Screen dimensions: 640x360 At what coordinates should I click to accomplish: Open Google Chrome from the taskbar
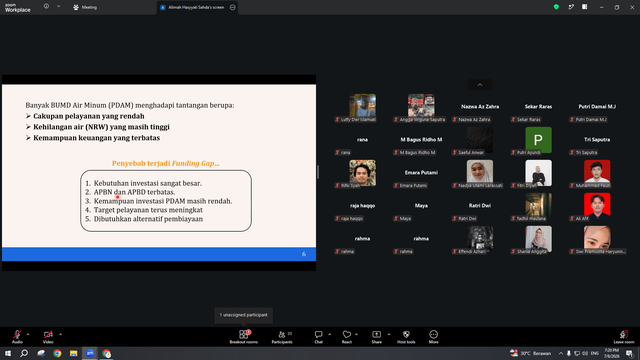(57, 353)
